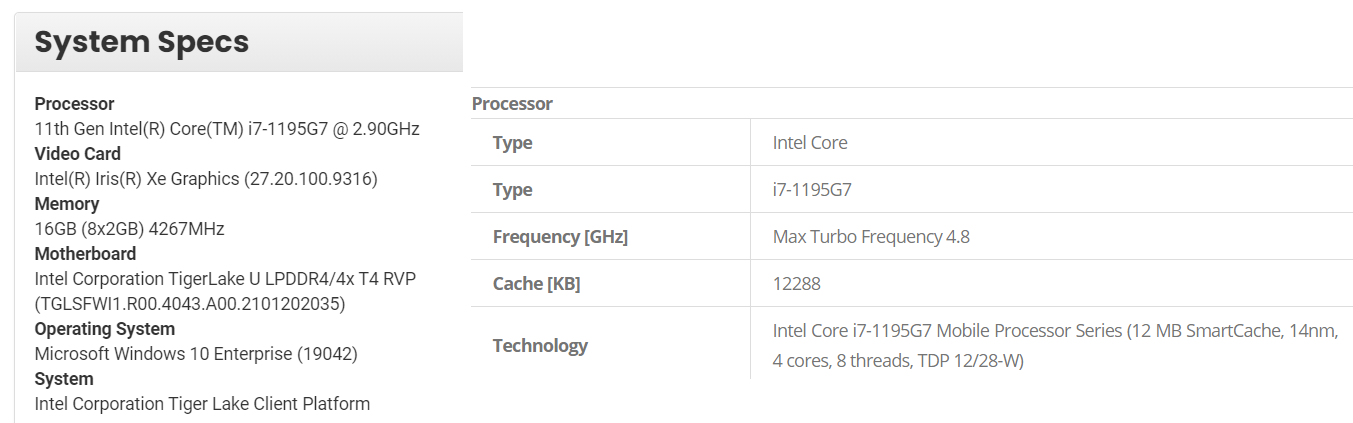Click the 16GB (8x2GB) 4267MHz value
Image resolution: width=1353 pixels, height=423 pixels.
pos(129,229)
